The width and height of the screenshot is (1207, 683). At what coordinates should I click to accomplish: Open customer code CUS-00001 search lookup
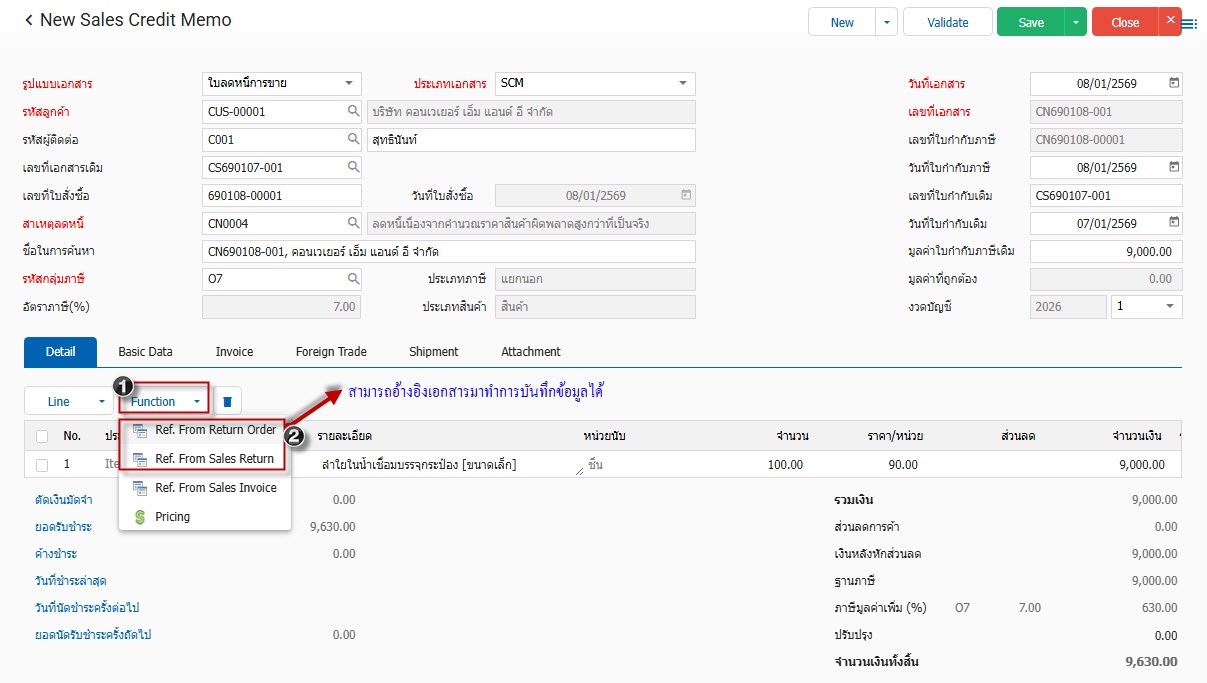coord(353,112)
